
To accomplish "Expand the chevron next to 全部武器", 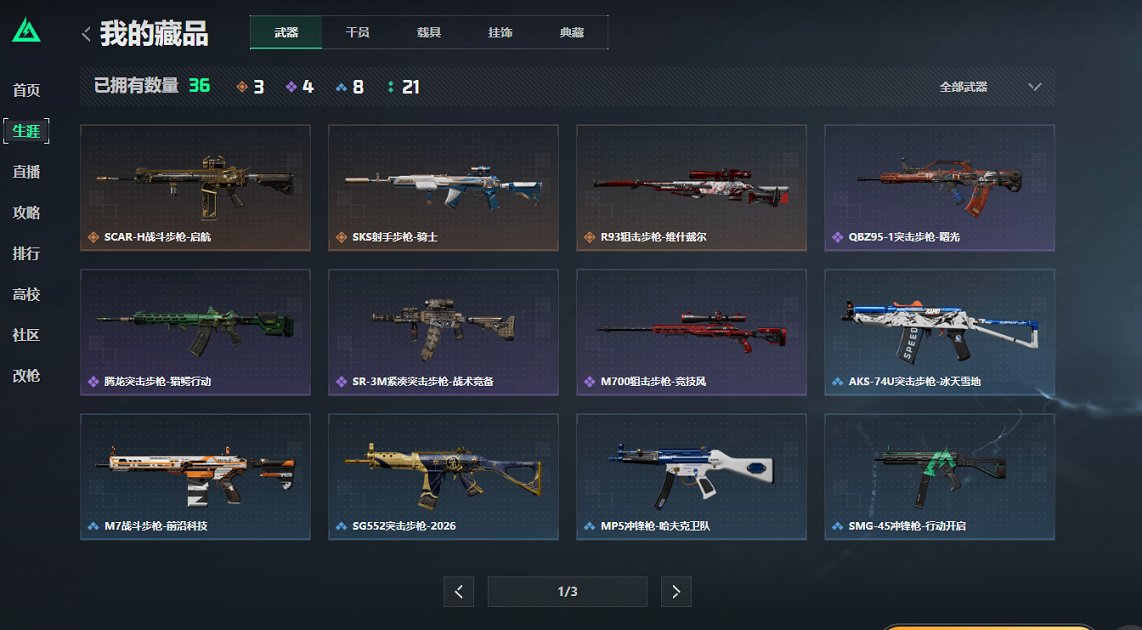I will pyautogui.click(x=1034, y=87).
